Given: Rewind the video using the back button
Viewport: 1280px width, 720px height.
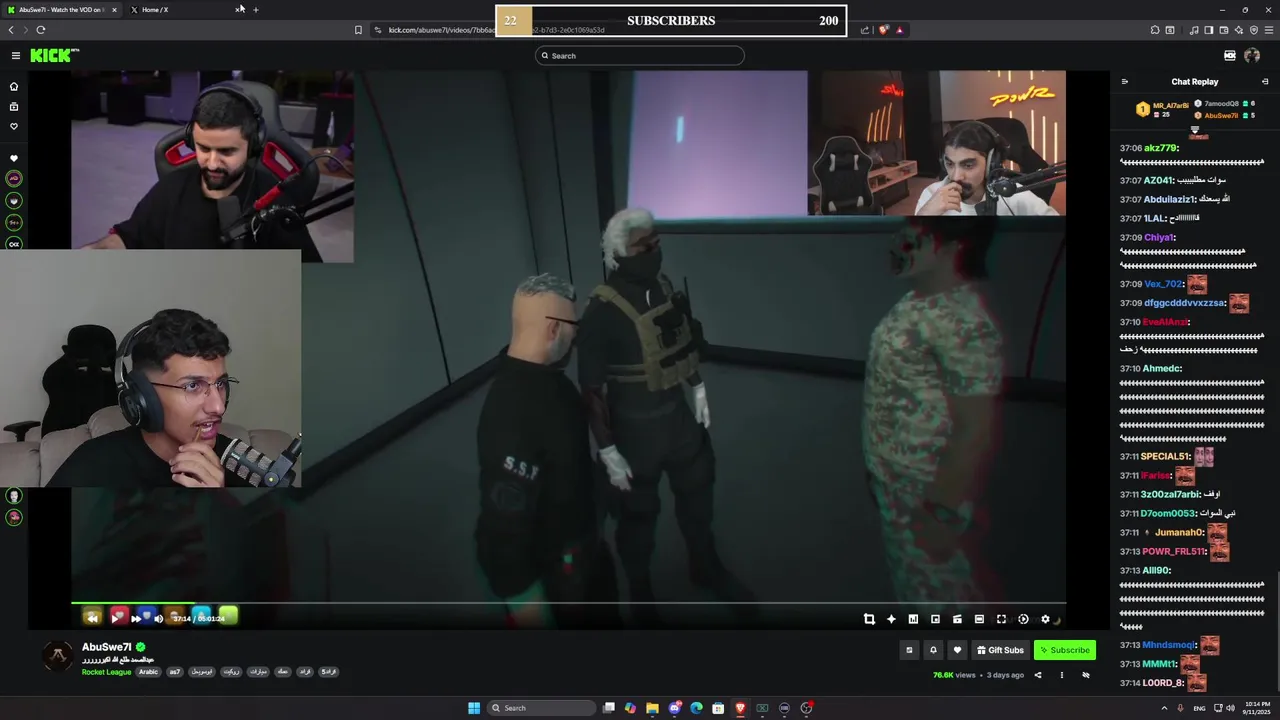Looking at the screenshot, I should 92,618.
